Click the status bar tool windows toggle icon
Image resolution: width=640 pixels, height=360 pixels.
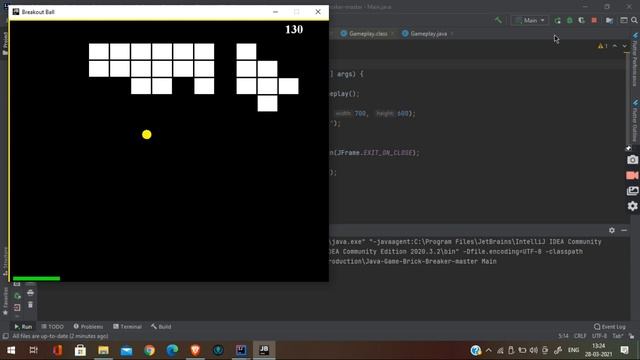tap(5, 336)
